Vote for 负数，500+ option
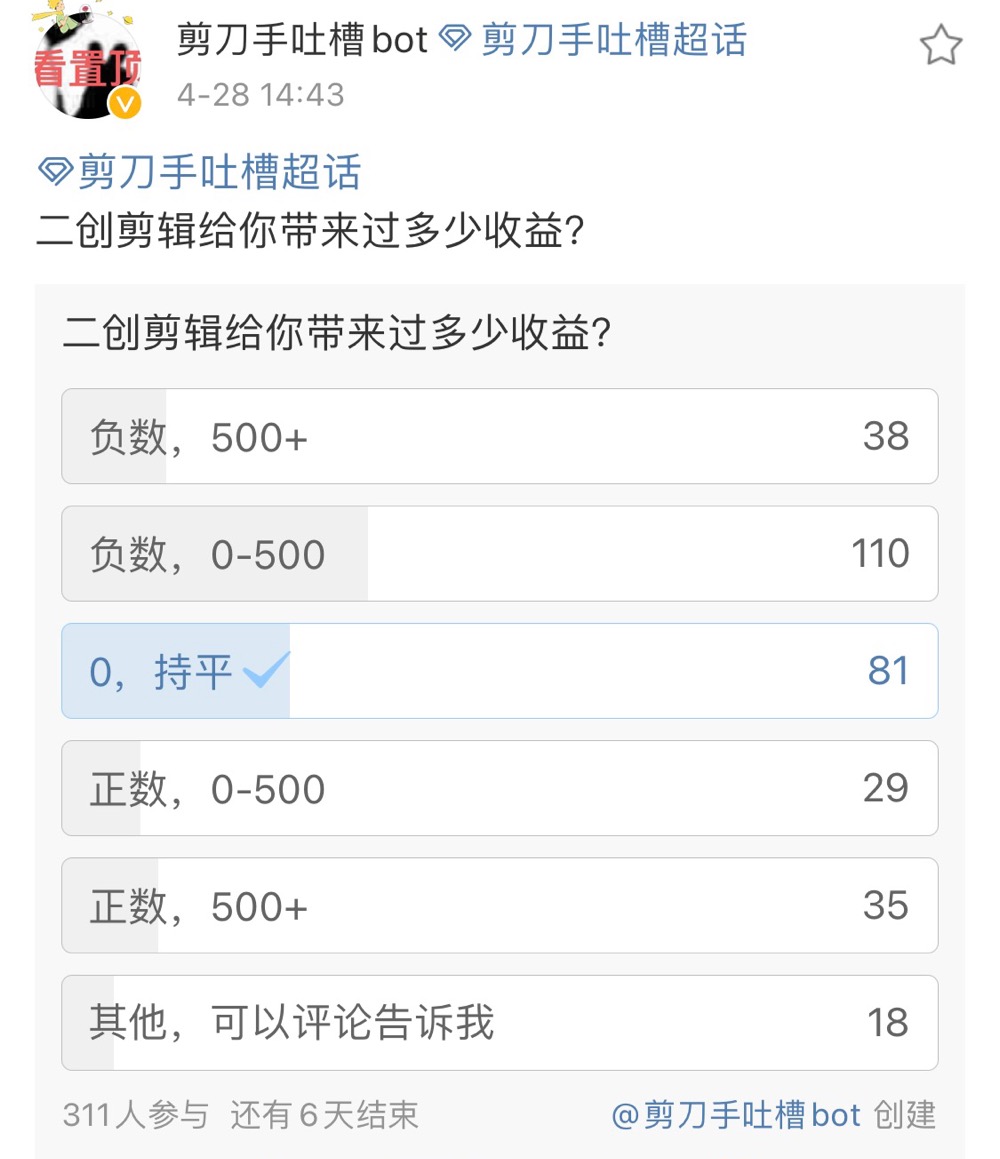This screenshot has width=1000, height=1159. 500,436
